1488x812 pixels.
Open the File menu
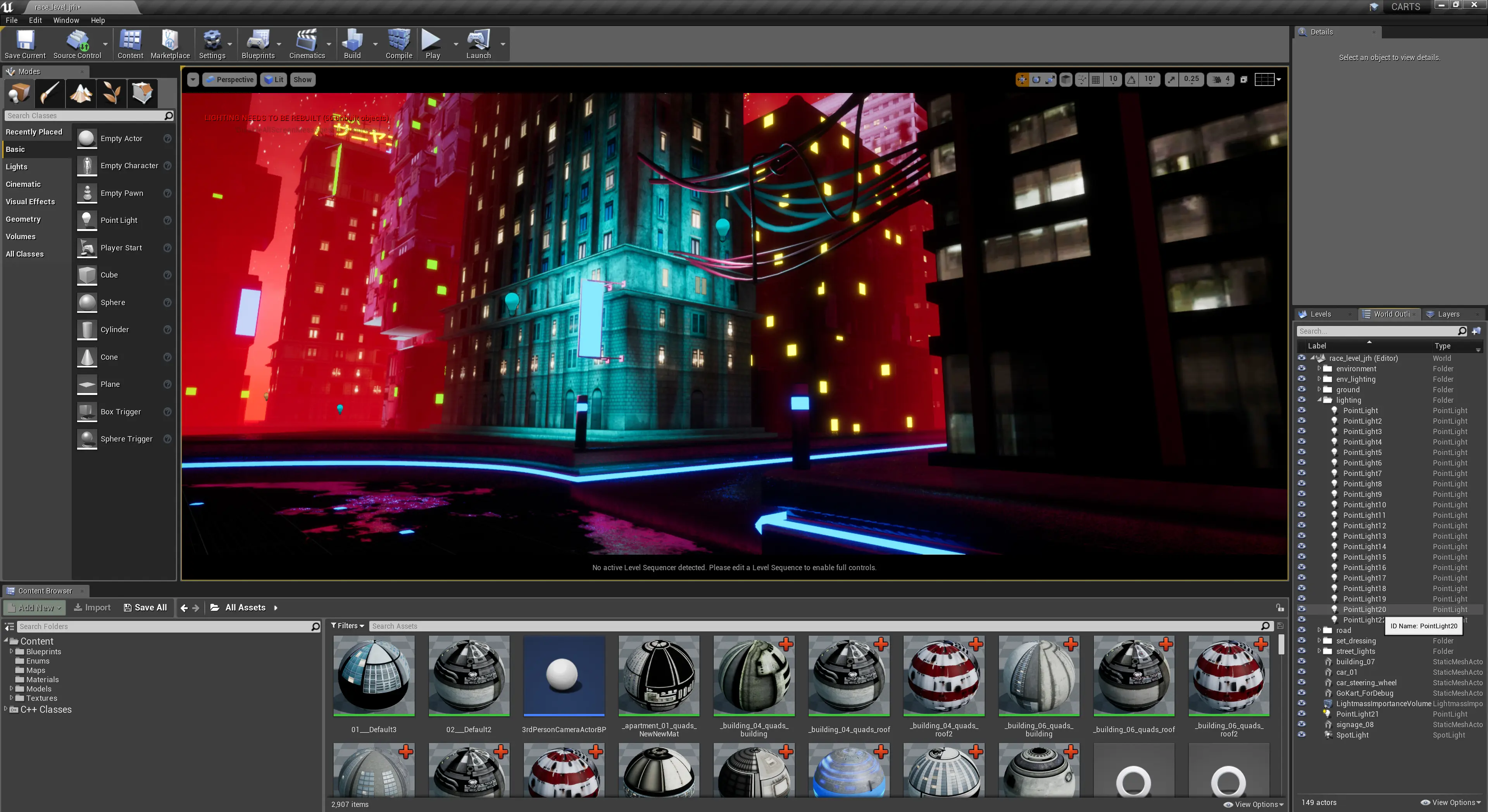click(12, 20)
